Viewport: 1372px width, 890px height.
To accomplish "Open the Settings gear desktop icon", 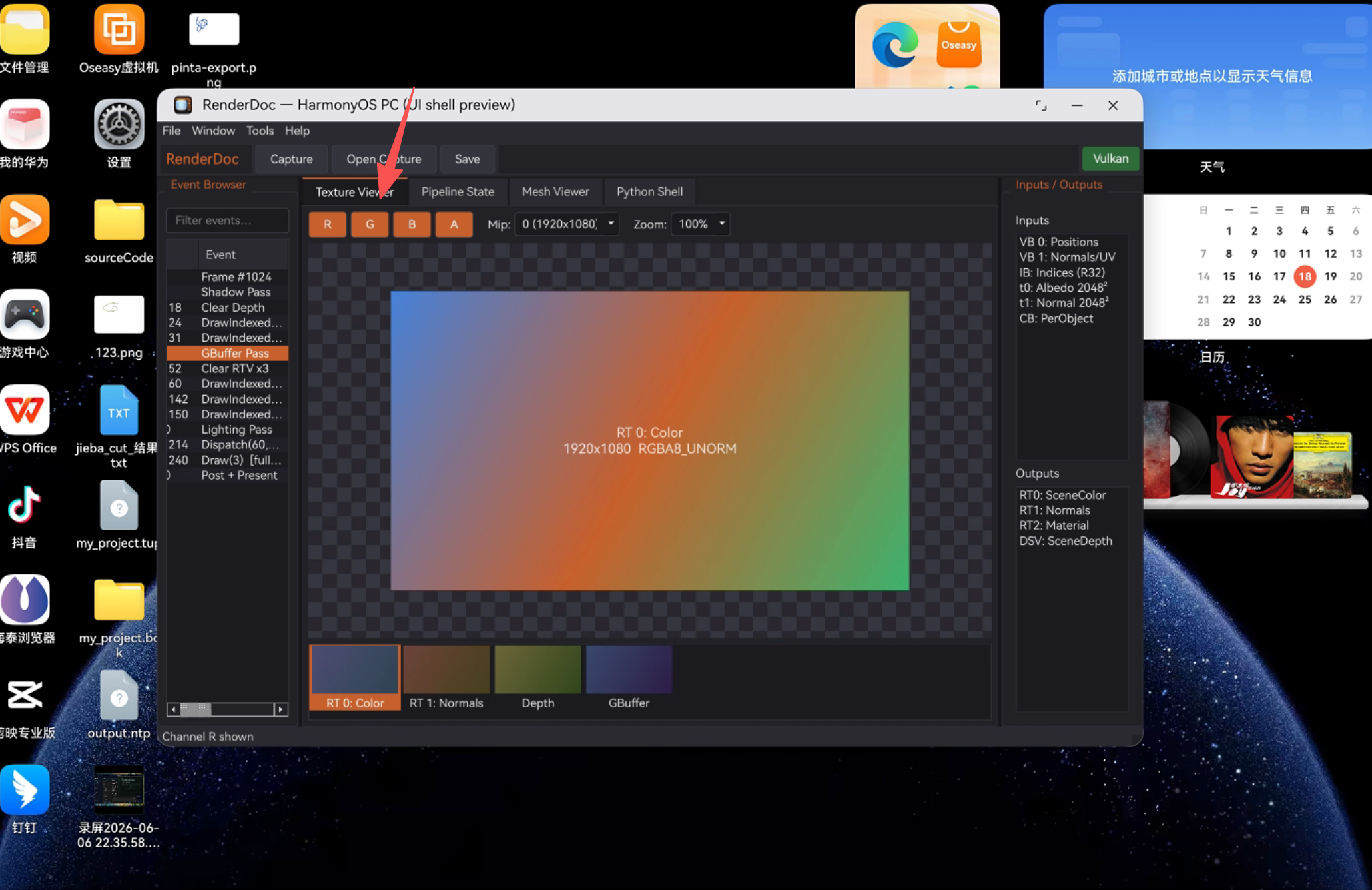I will 119,125.
